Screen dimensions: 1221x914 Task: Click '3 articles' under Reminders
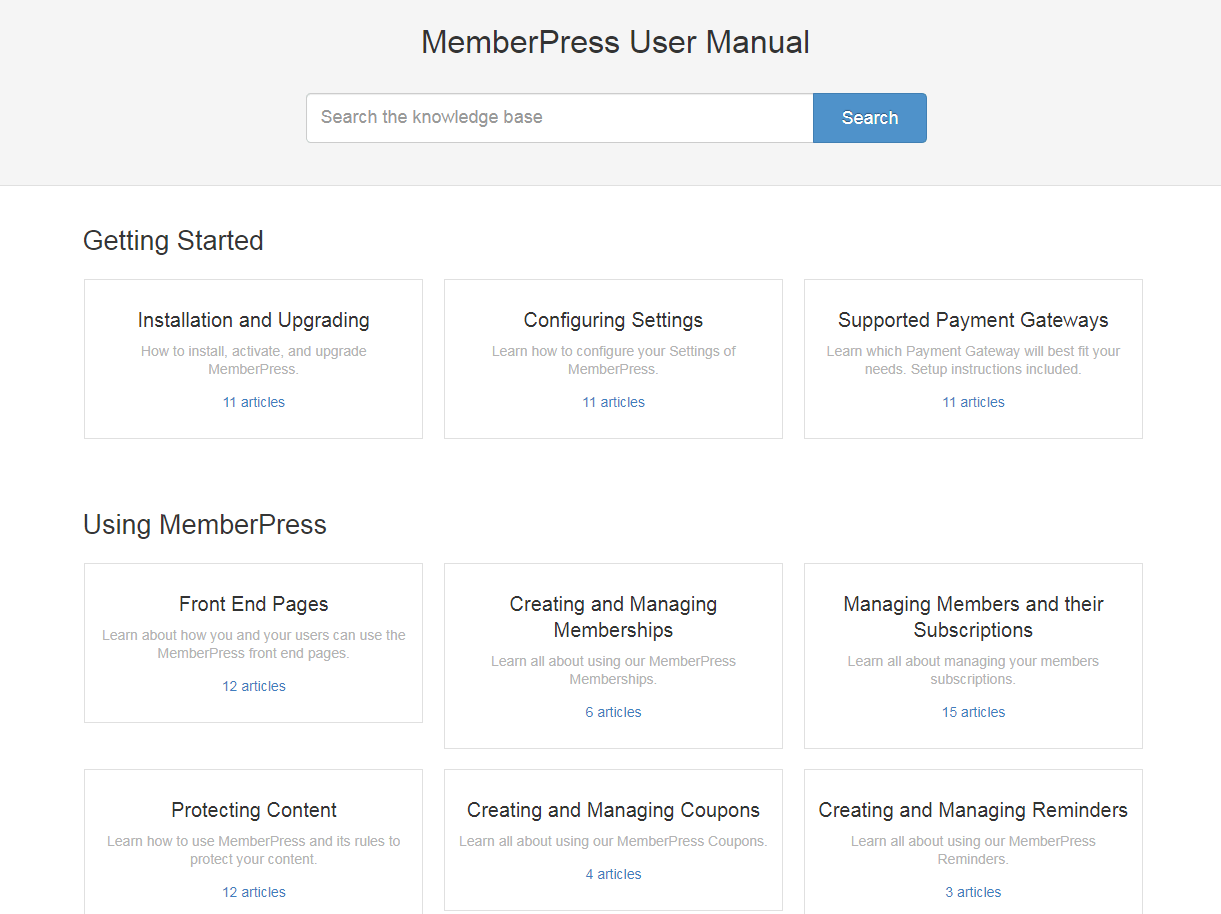tap(973, 893)
